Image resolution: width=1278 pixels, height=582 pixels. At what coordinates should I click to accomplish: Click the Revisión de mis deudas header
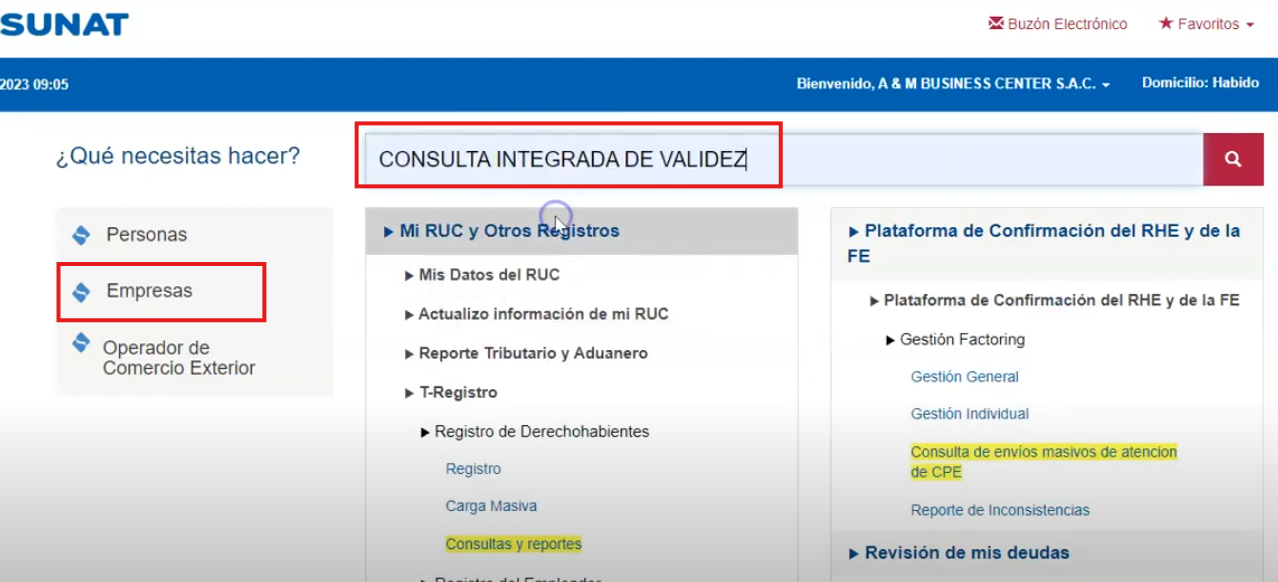tap(965, 552)
